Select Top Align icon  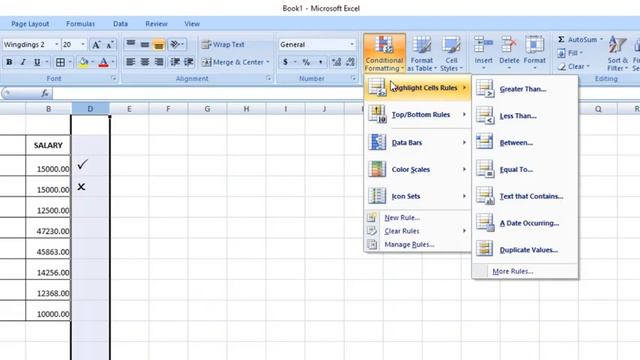point(131,44)
